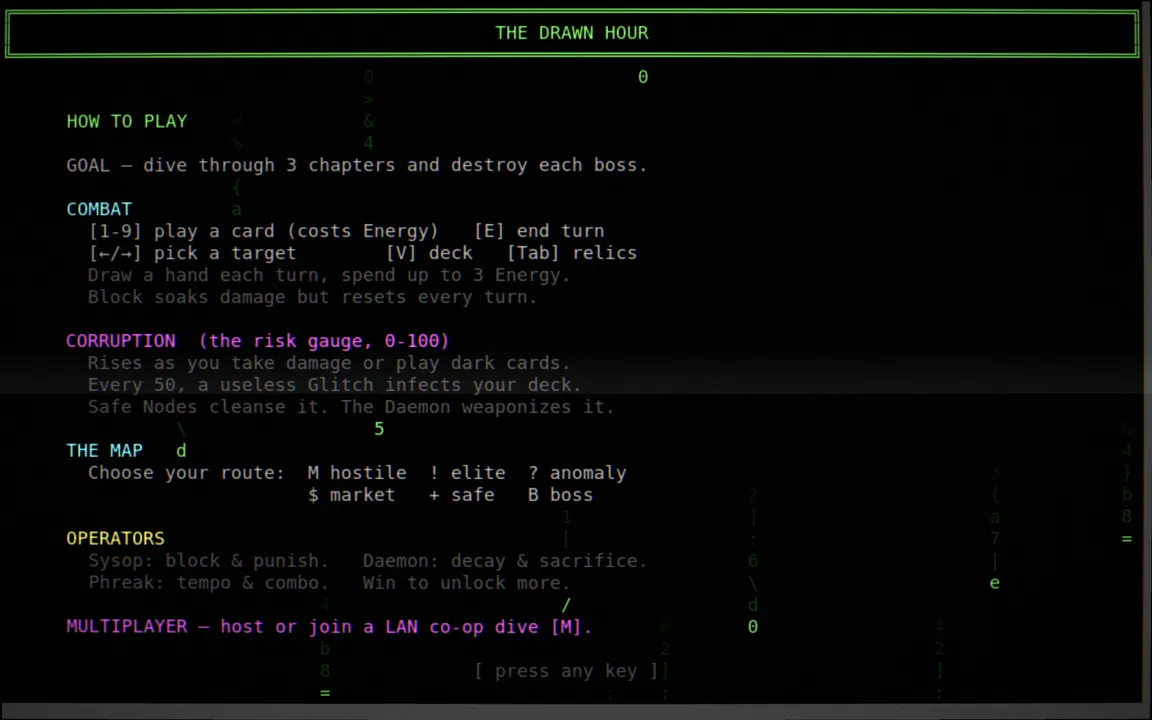Screen dimensions: 1152x720
Task: Click the OPERATORS section heading
Action: (115, 539)
